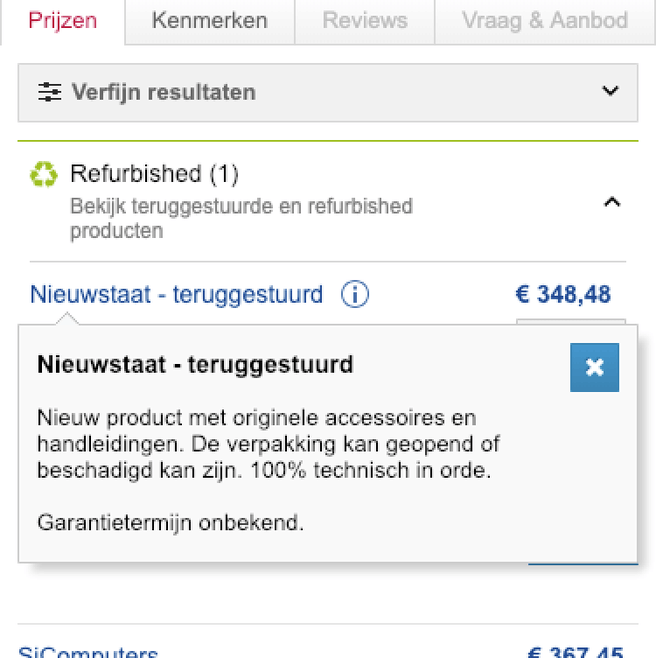Click the filter sliders icon

pos(50,92)
